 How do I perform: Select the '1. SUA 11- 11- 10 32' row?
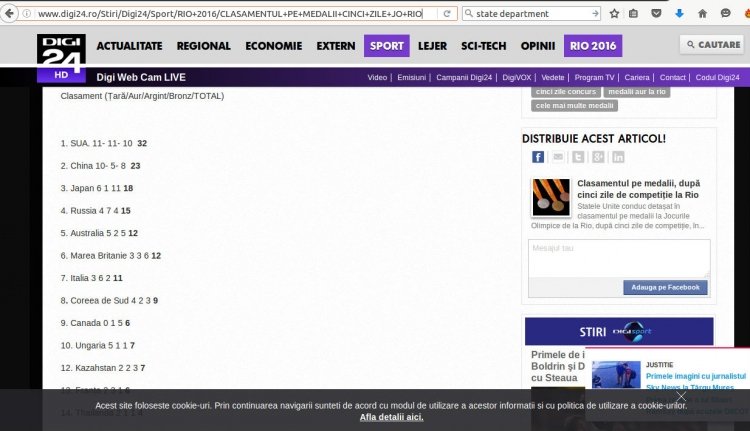click(x=104, y=144)
